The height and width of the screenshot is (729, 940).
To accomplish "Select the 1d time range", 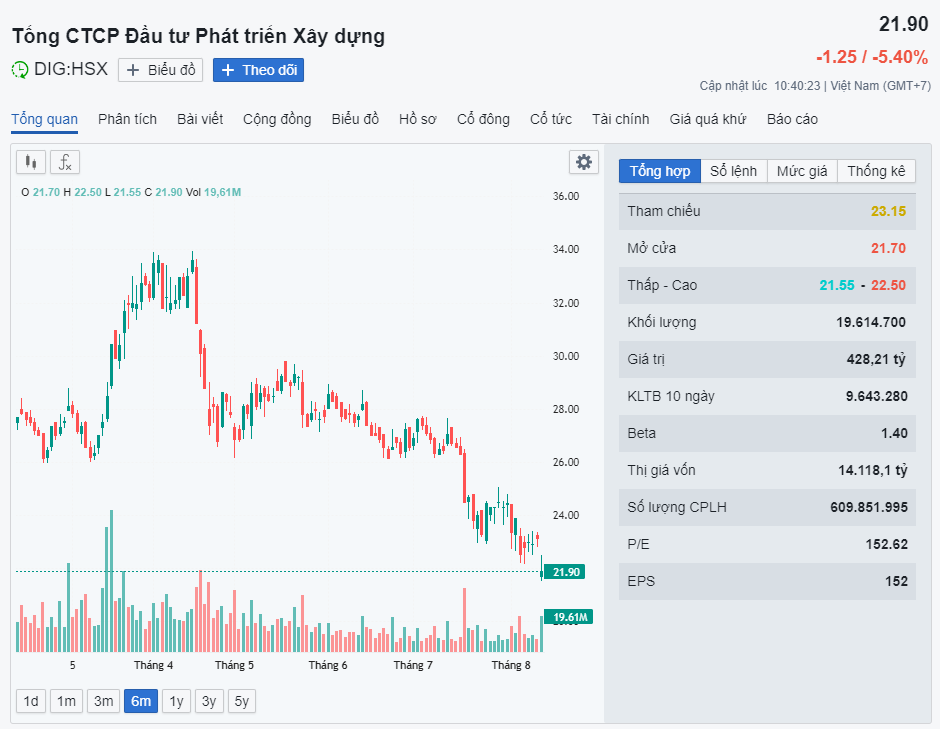I will pos(31,701).
